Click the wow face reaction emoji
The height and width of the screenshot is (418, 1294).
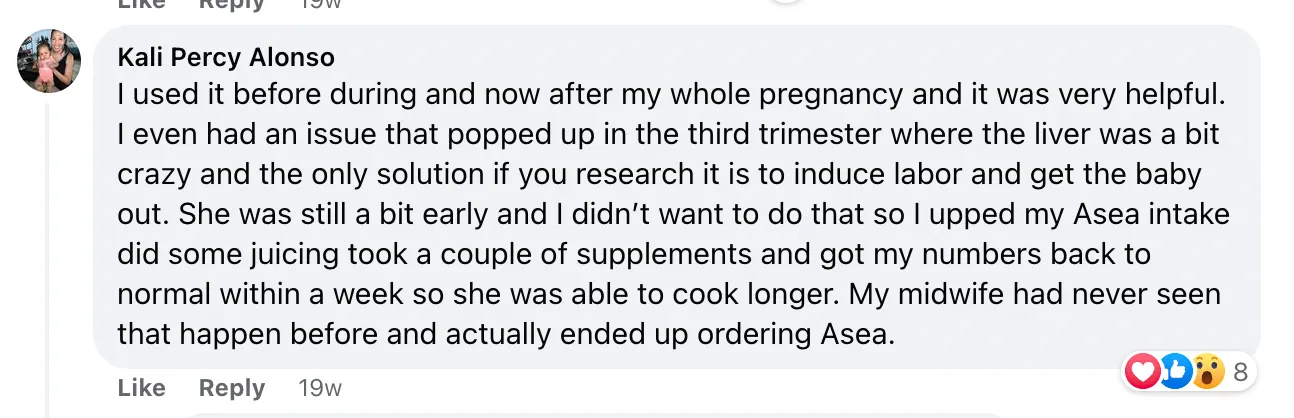(1209, 372)
